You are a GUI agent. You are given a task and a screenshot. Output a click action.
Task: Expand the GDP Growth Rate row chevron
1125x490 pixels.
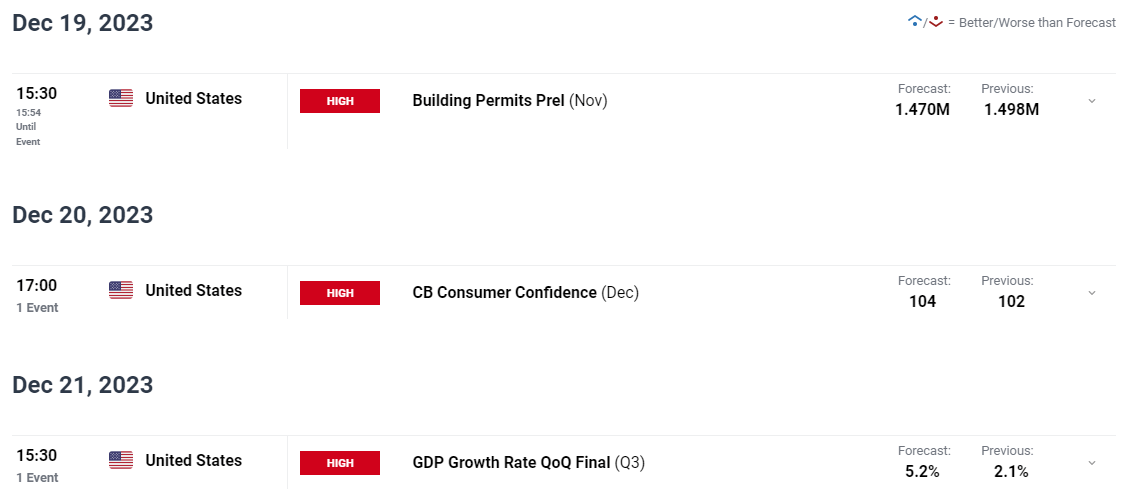(x=1091, y=463)
